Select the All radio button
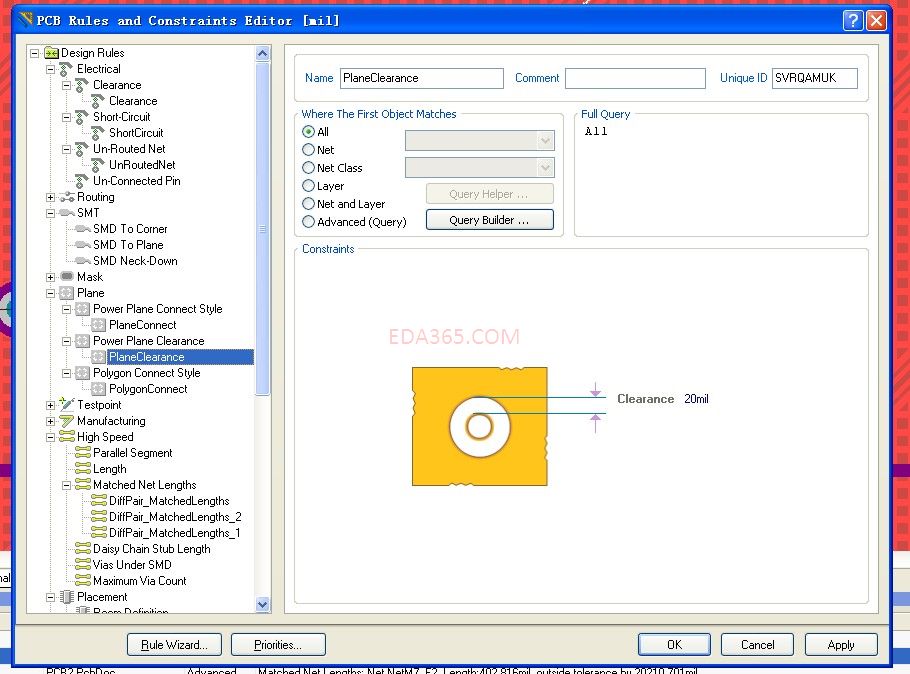This screenshot has width=910, height=674. (x=309, y=132)
